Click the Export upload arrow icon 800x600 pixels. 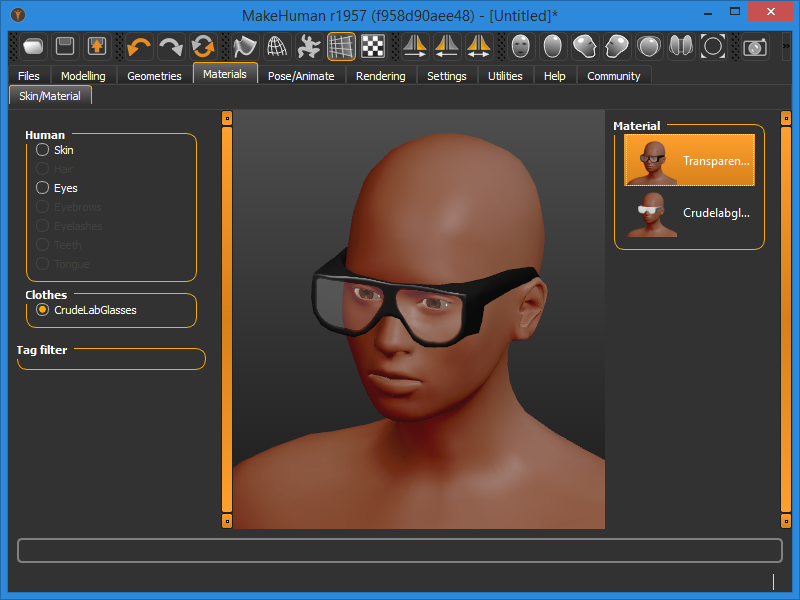coord(97,47)
